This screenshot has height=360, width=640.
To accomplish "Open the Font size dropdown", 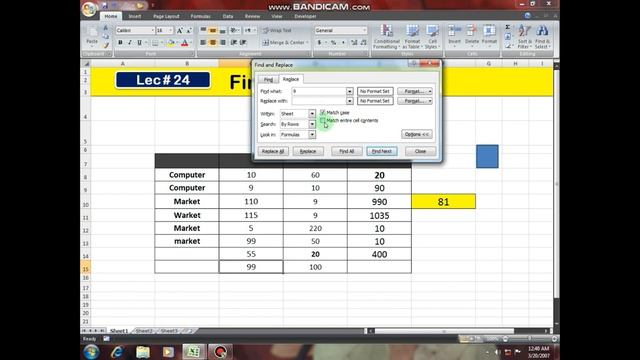I will pos(171,31).
